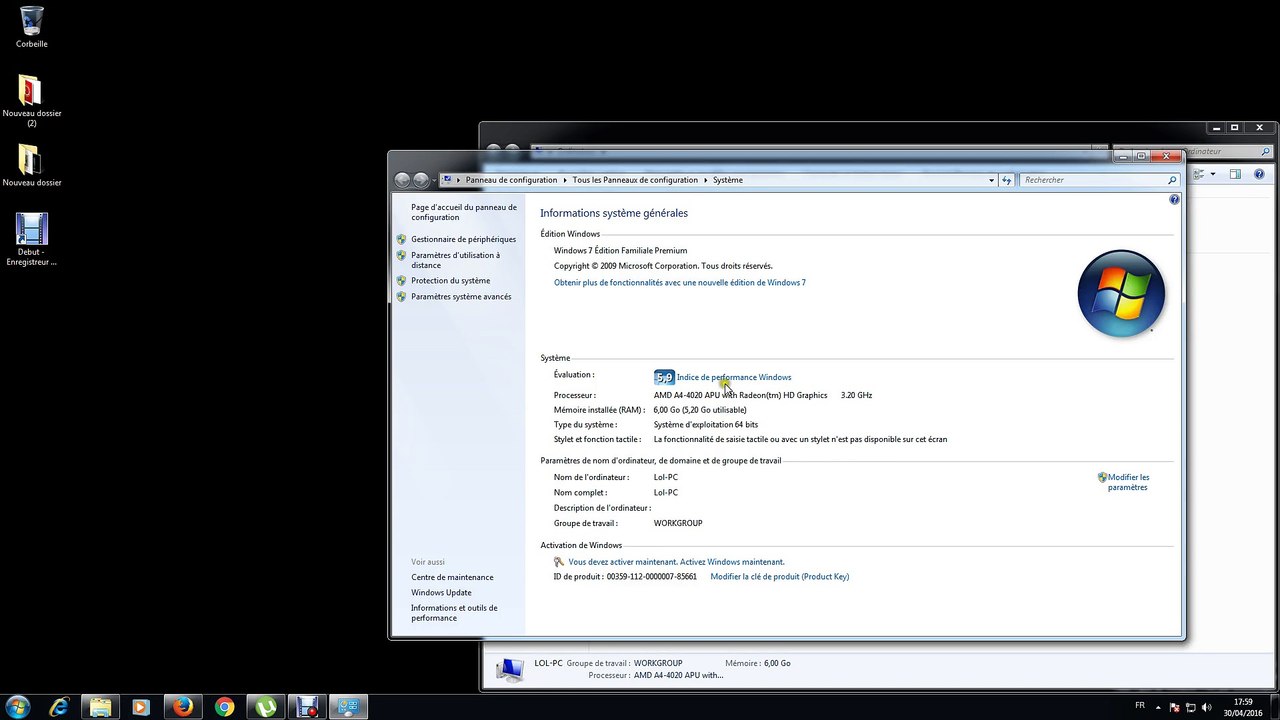Click shield icon beside 'Paramètres système avancés'
The image size is (1280, 720).
401,297
